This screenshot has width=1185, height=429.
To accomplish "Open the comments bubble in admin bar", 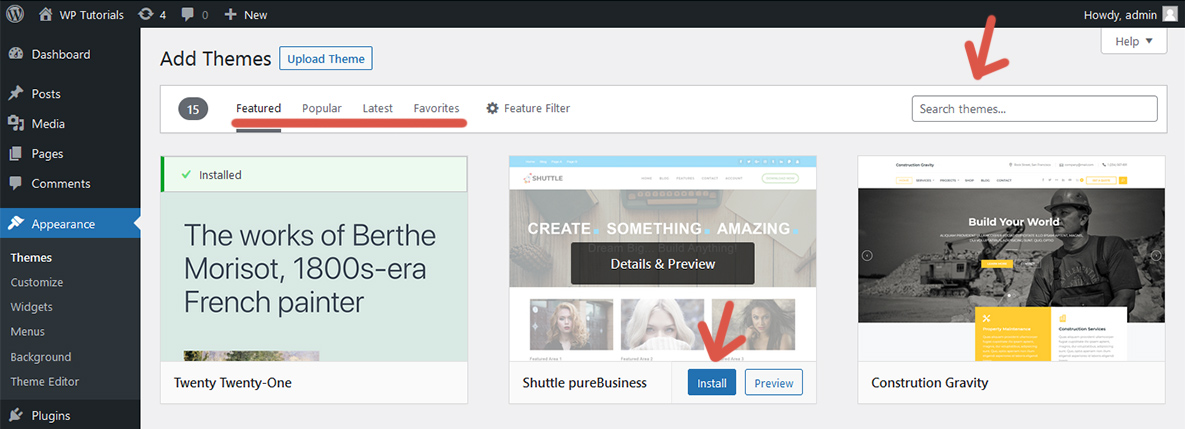I will (188, 14).
